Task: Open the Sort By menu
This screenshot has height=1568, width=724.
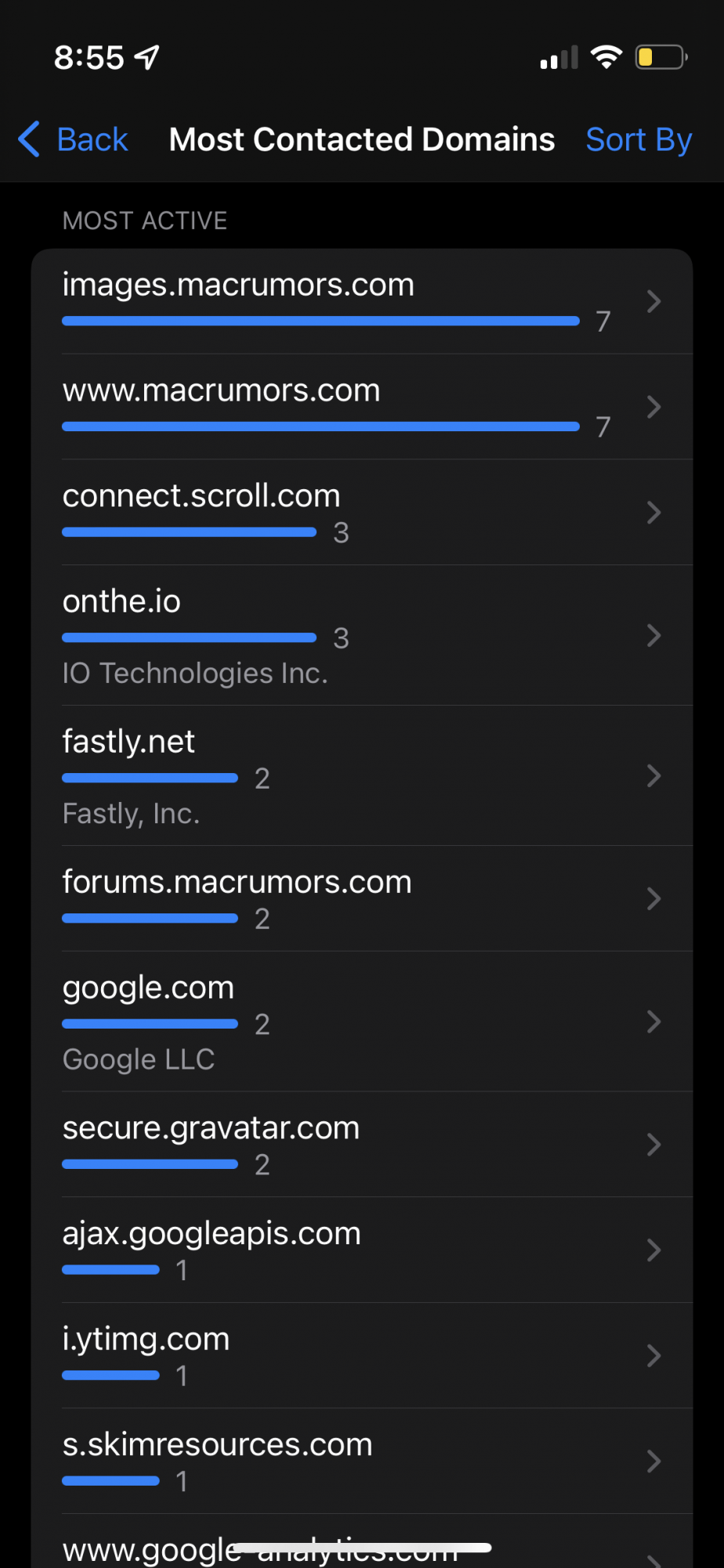Action: [x=639, y=140]
